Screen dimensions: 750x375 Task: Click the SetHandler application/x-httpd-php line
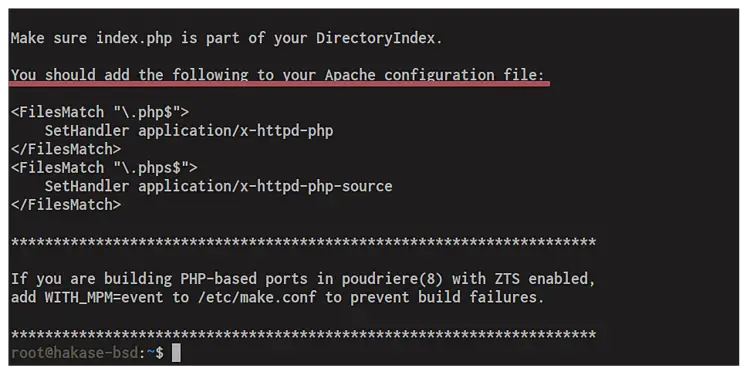pyautogui.click(x=189, y=131)
